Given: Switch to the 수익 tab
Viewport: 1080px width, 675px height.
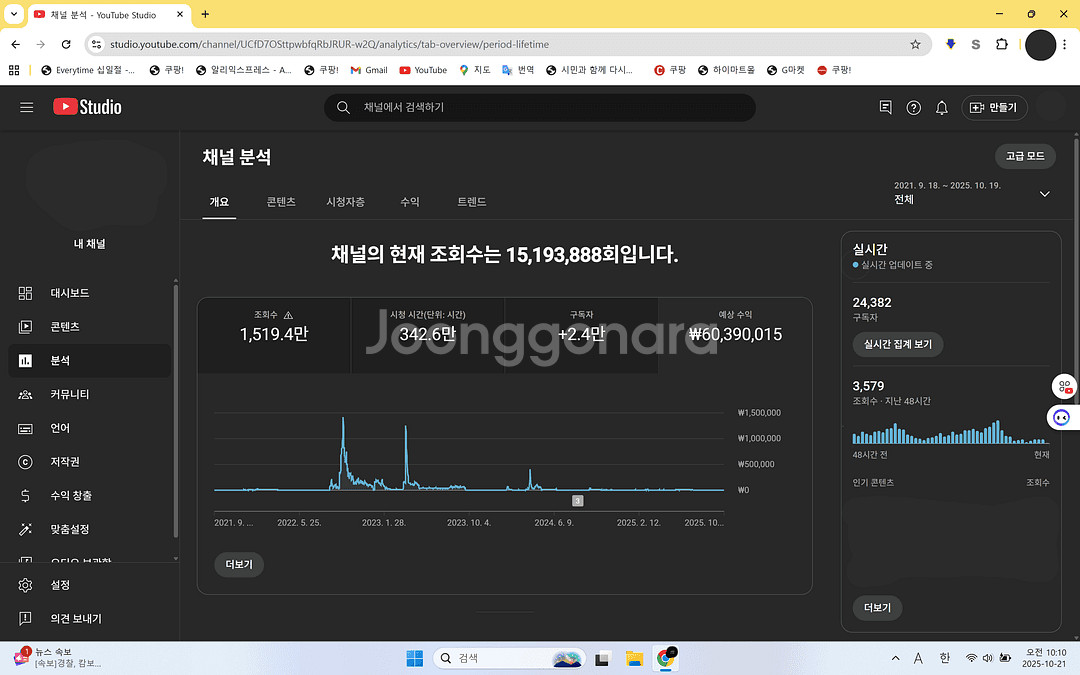Looking at the screenshot, I should pos(410,202).
